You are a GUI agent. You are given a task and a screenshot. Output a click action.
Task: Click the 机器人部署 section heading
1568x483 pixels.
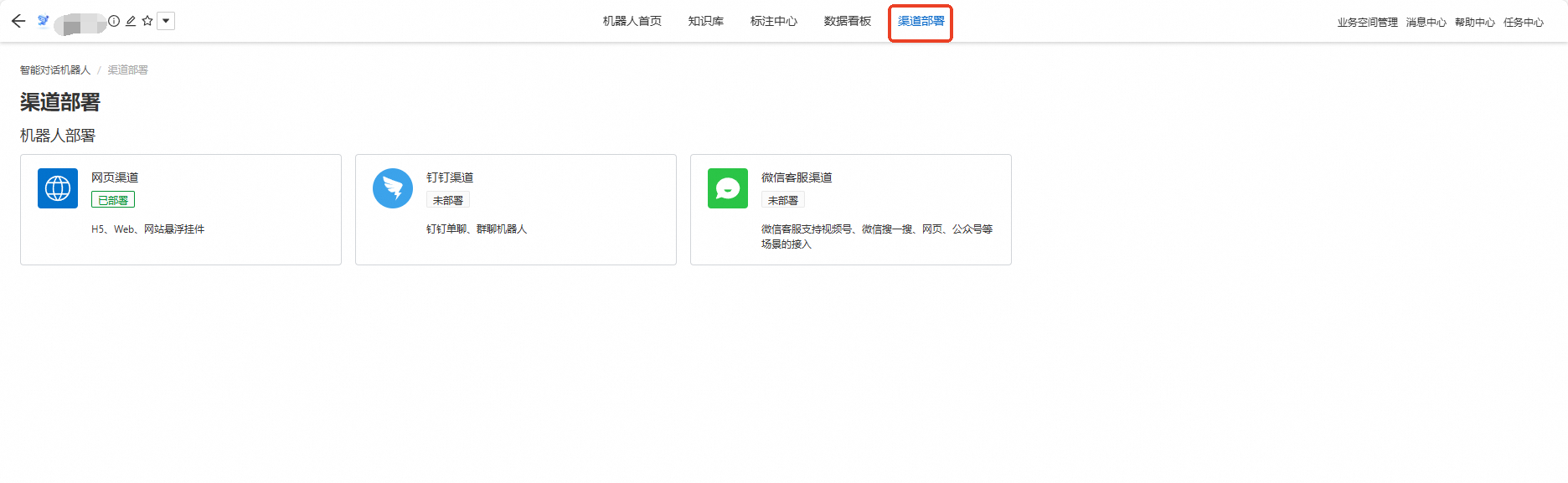click(58, 136)
